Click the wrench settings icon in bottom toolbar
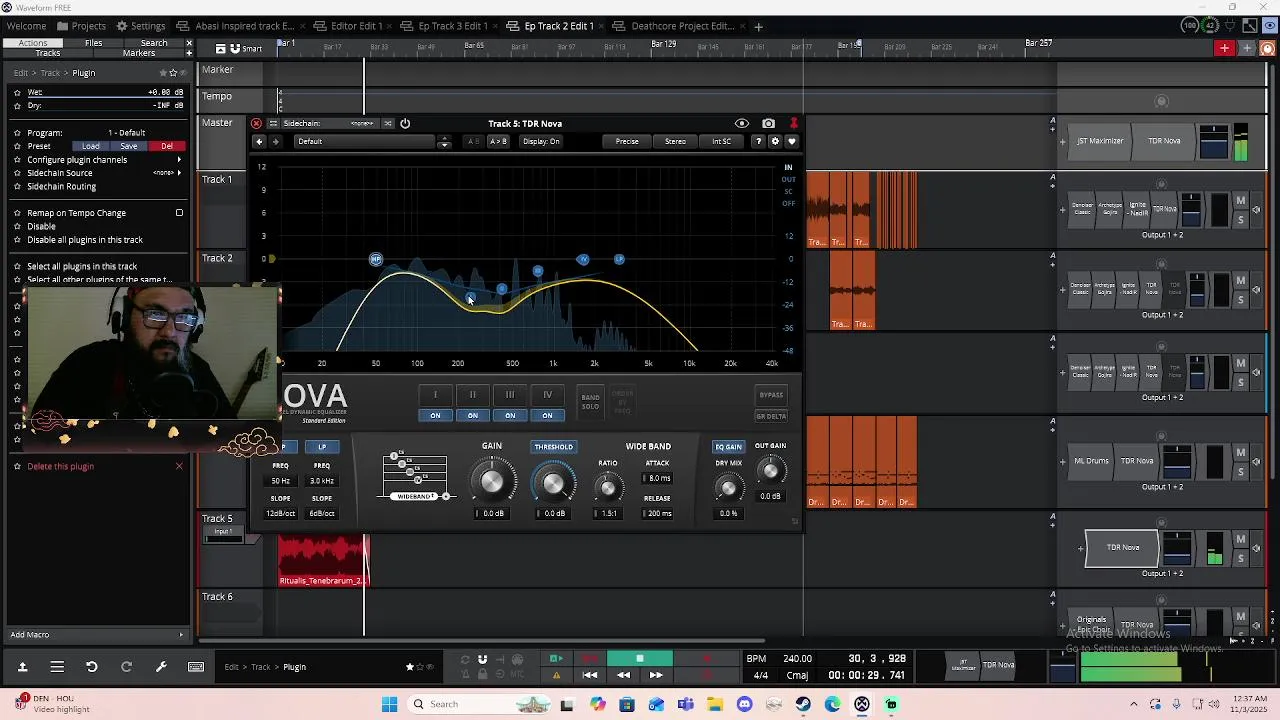Screen dimensions: 1280x720 pos(161,666)
